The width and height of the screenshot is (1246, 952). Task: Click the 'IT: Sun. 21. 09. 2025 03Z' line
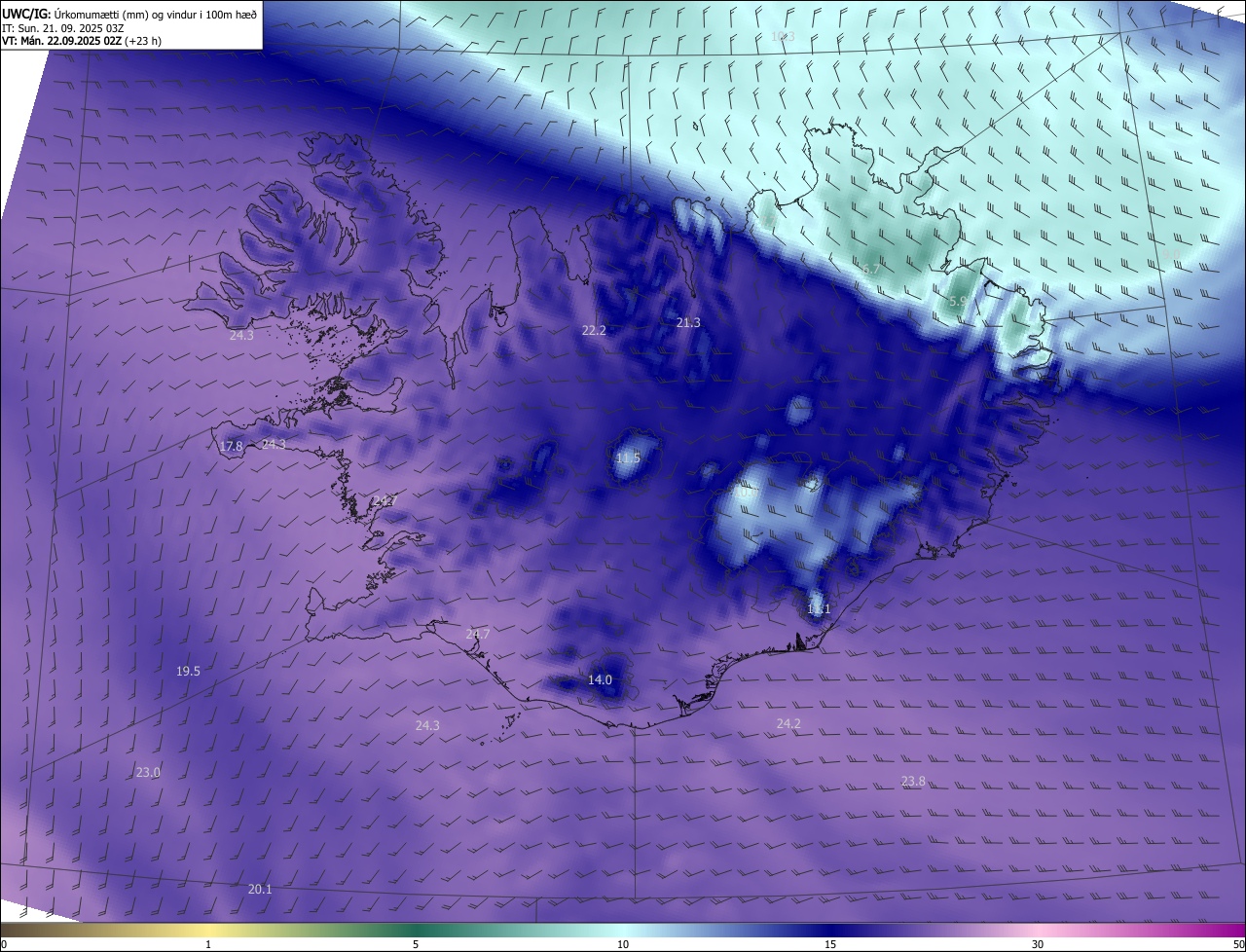click(x=65, y=27)
